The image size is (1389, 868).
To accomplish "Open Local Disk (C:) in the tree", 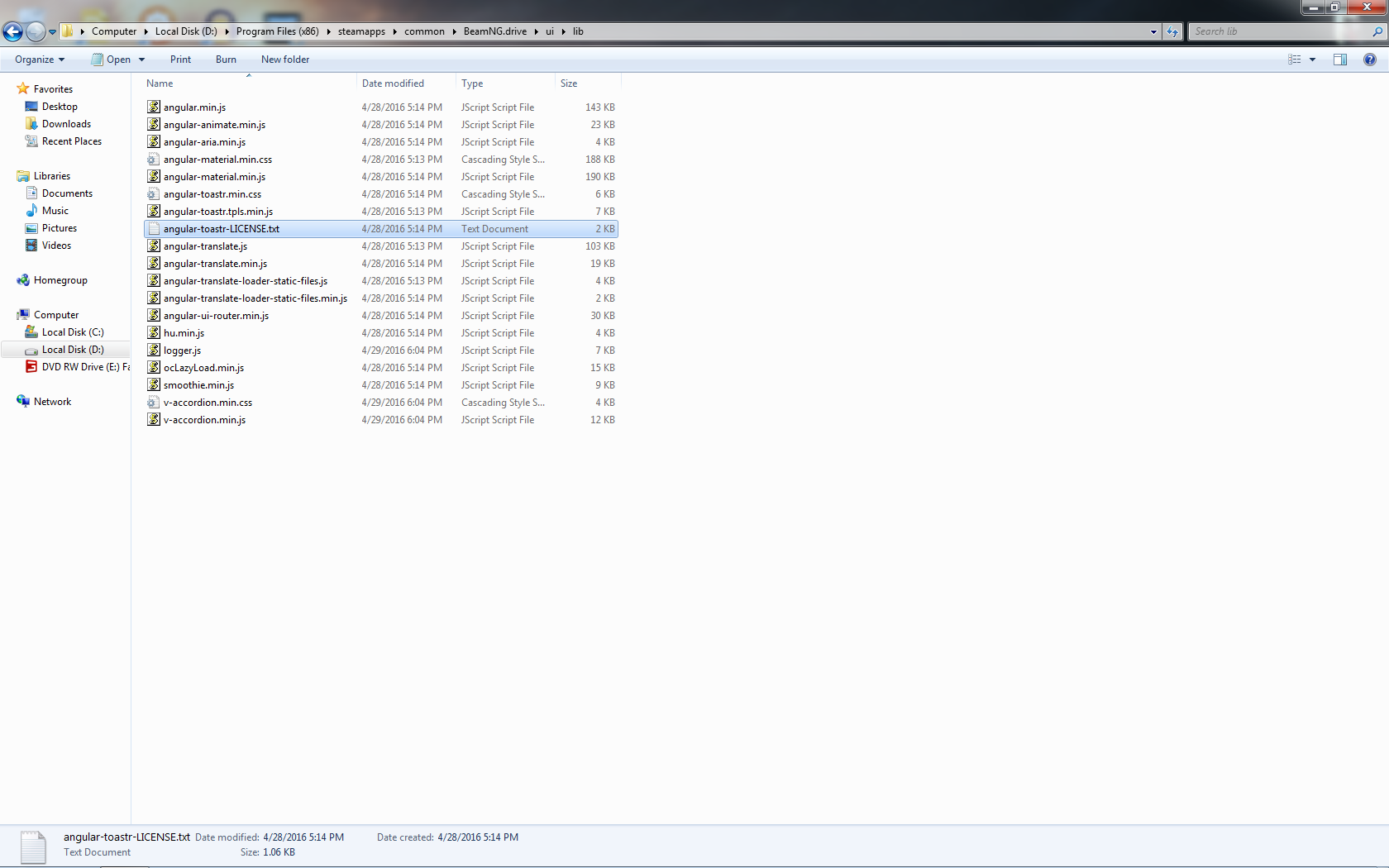I will (x=73, y=332).
